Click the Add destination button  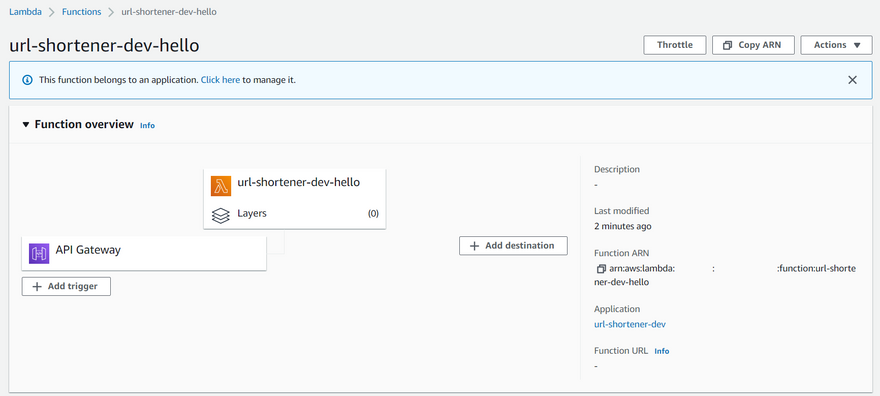513,246
